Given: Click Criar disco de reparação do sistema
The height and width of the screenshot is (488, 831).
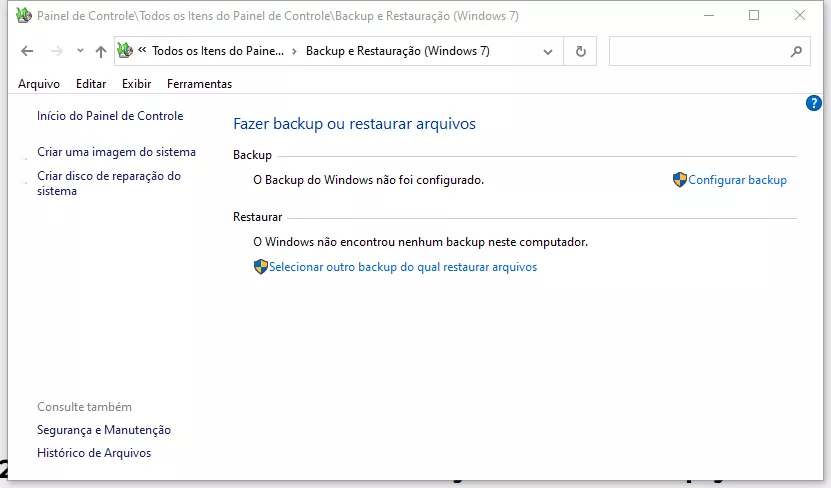Looking at the screenshot, I should coord(109,183).
